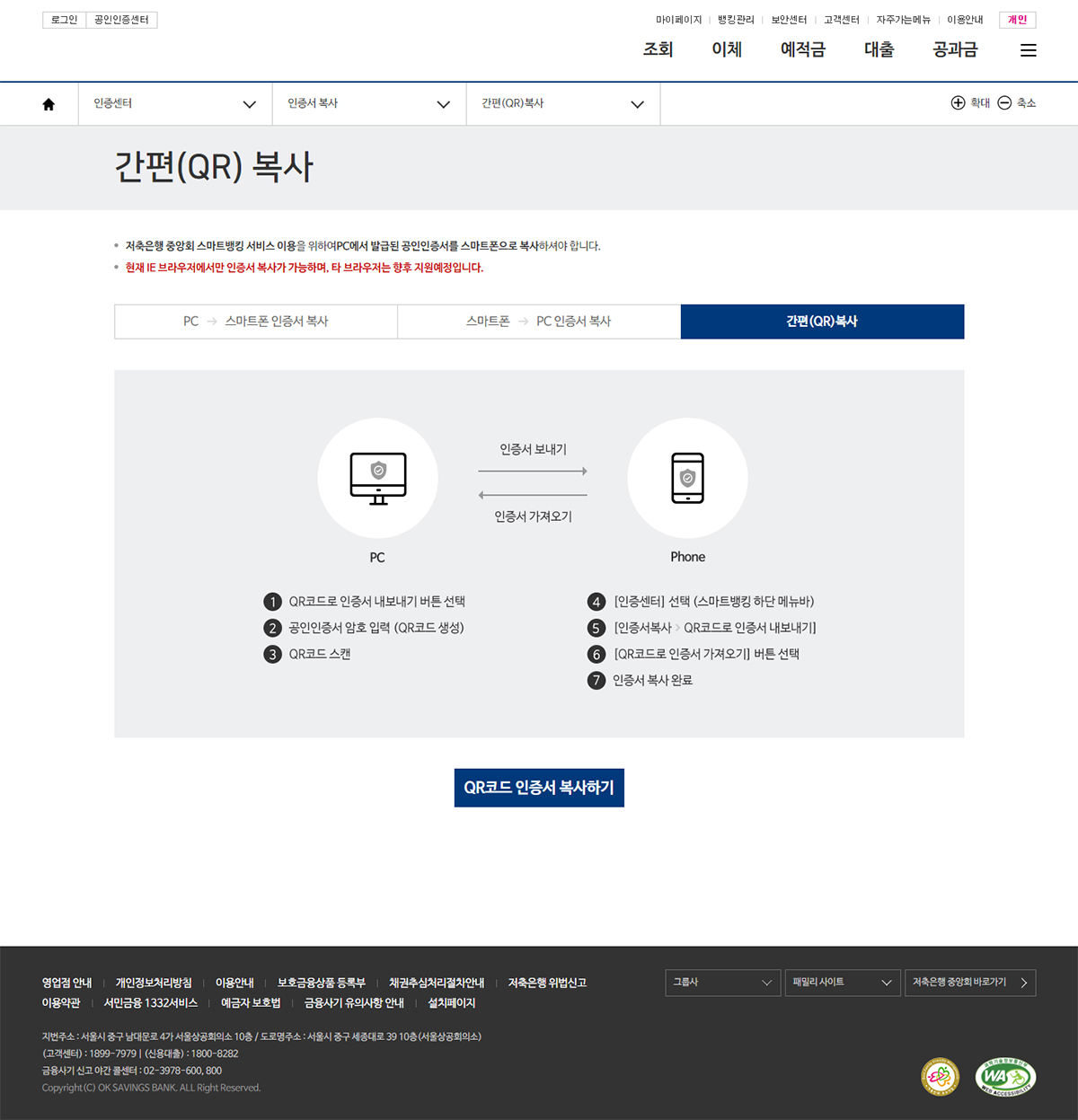This screenshot has height=1120, width=1078.
Task: Open the hamburger menu at top right
Action: click(x=1028, y=50)
